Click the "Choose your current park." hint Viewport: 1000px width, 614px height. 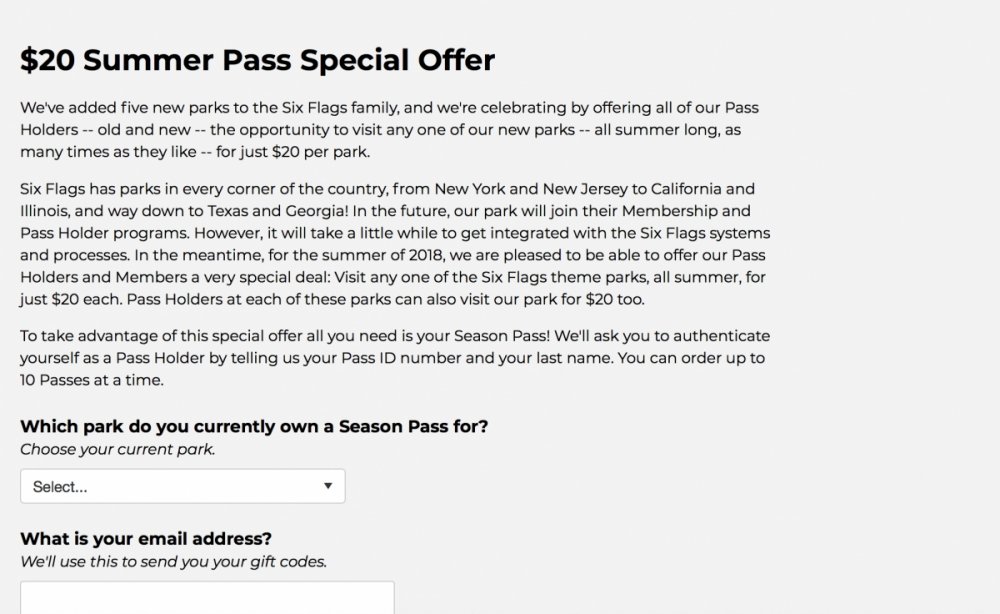click(117, 449)
